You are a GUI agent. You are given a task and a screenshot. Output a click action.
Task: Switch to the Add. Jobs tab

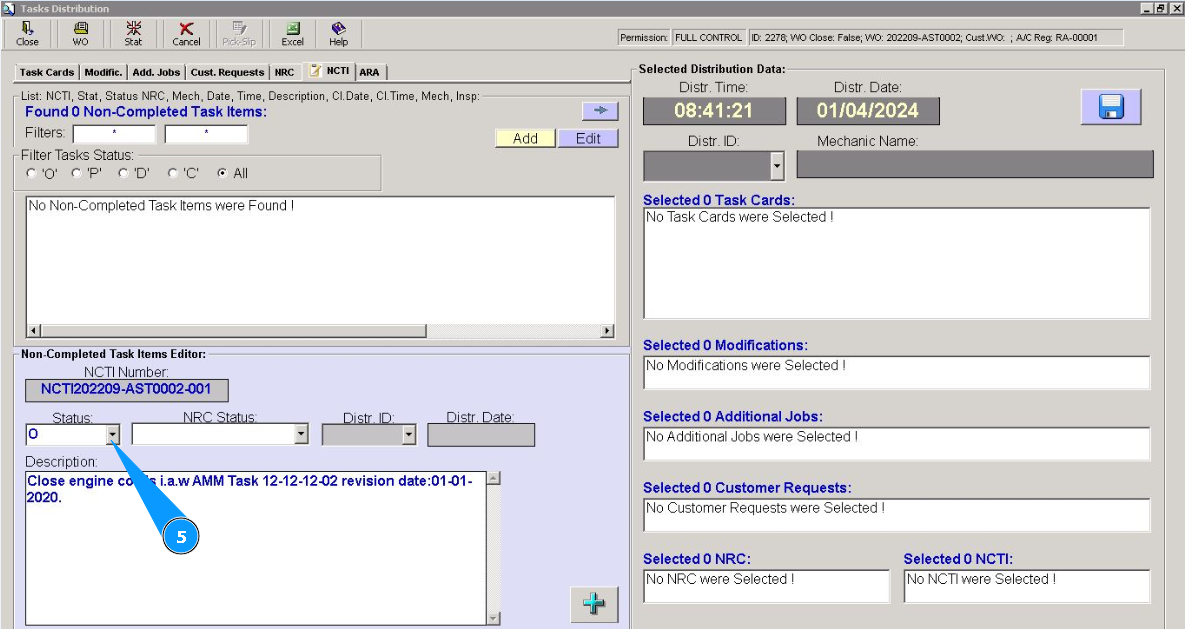156,72
